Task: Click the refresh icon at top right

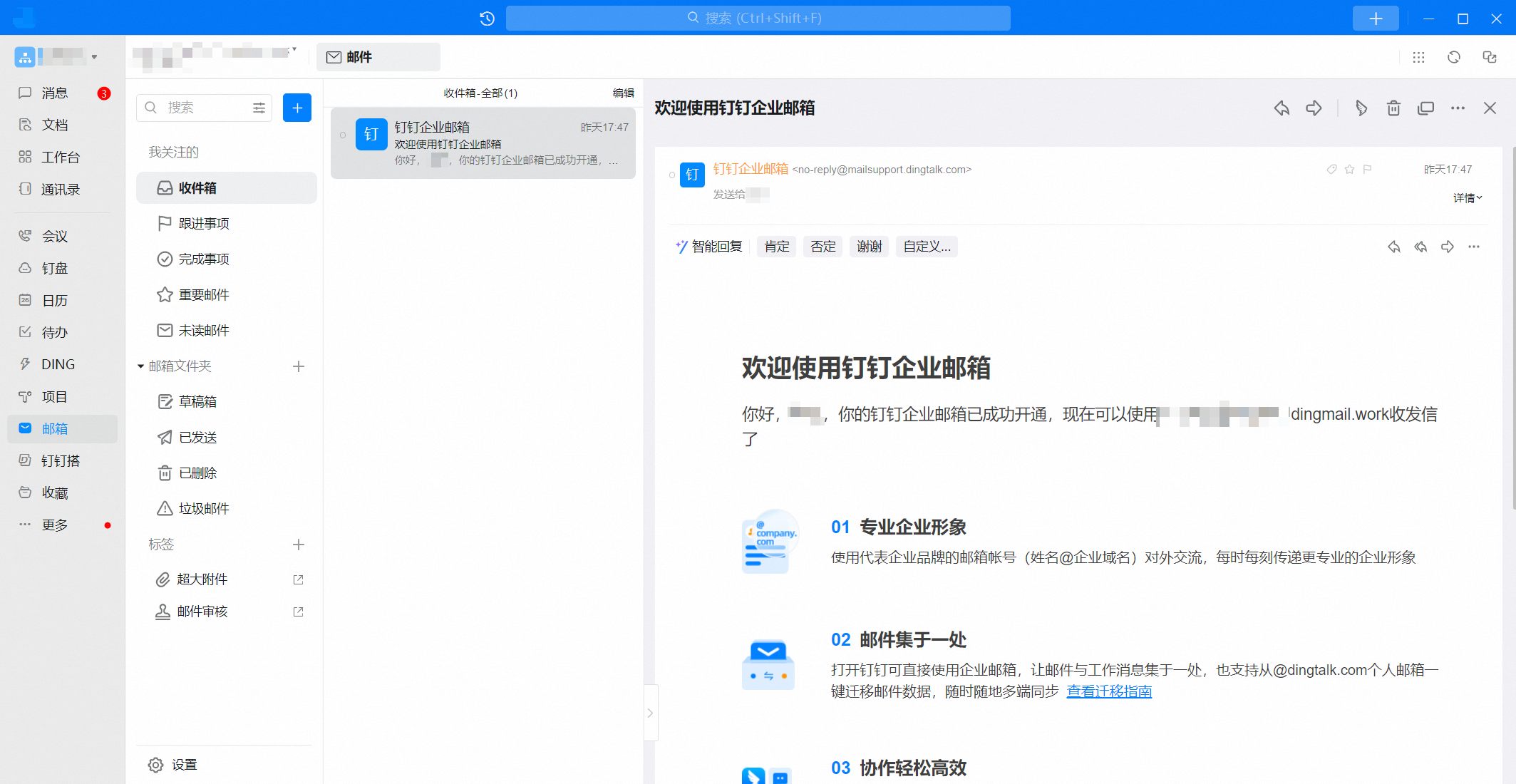Action: point(1454,58)
